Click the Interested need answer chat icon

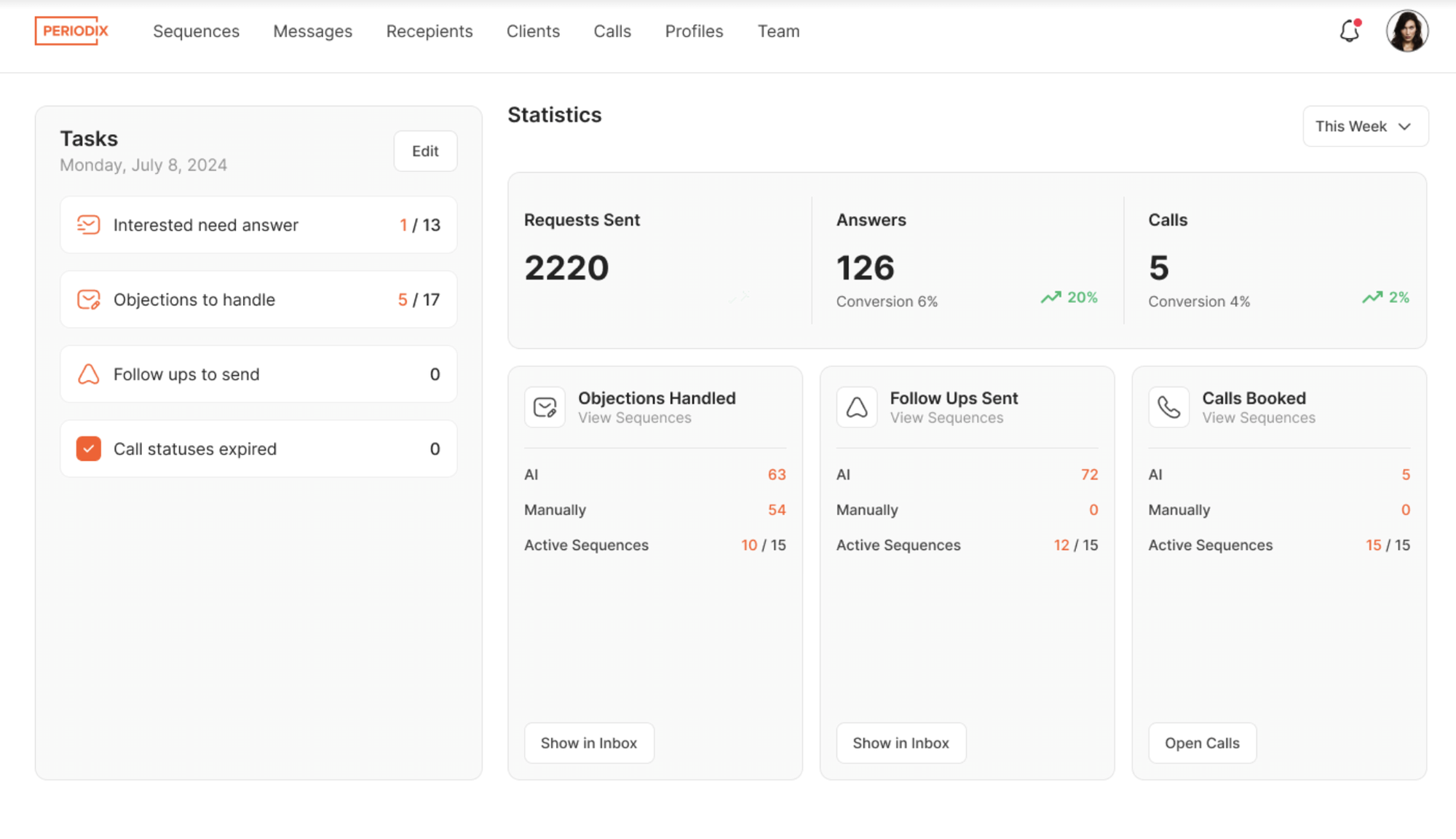pos(88,225)
